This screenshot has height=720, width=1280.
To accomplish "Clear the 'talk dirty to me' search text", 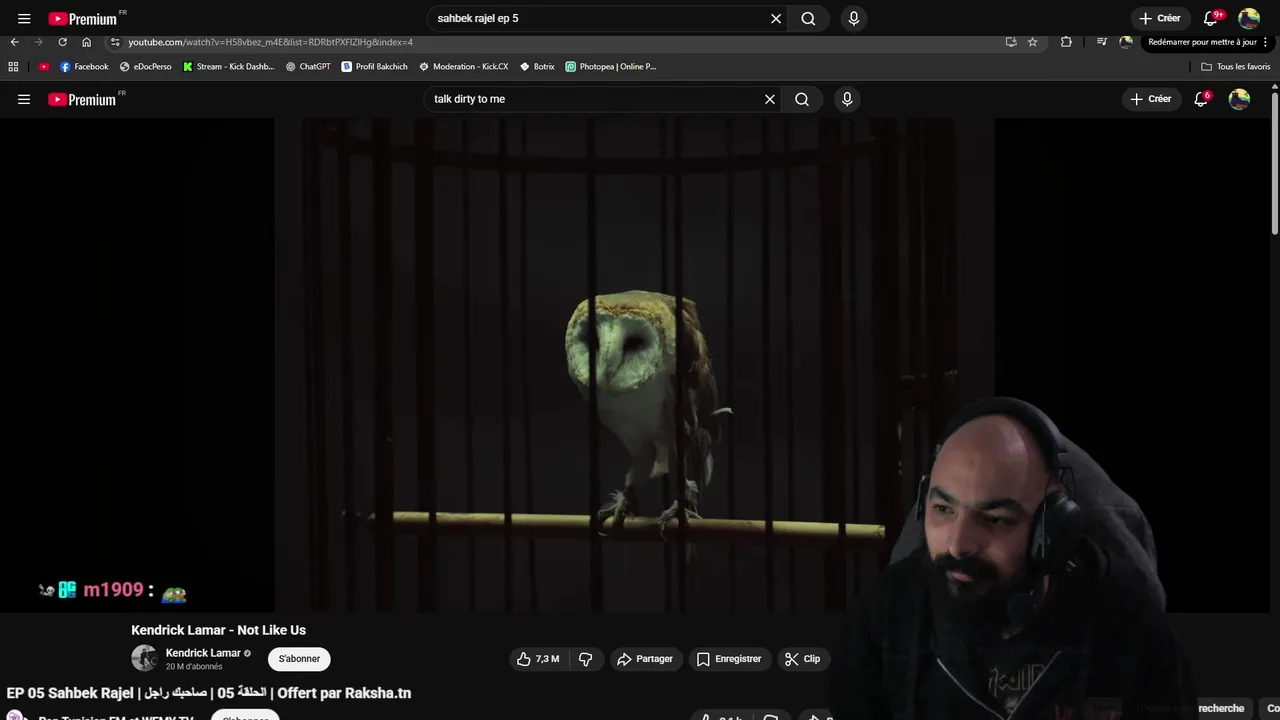I will (770, 99).
